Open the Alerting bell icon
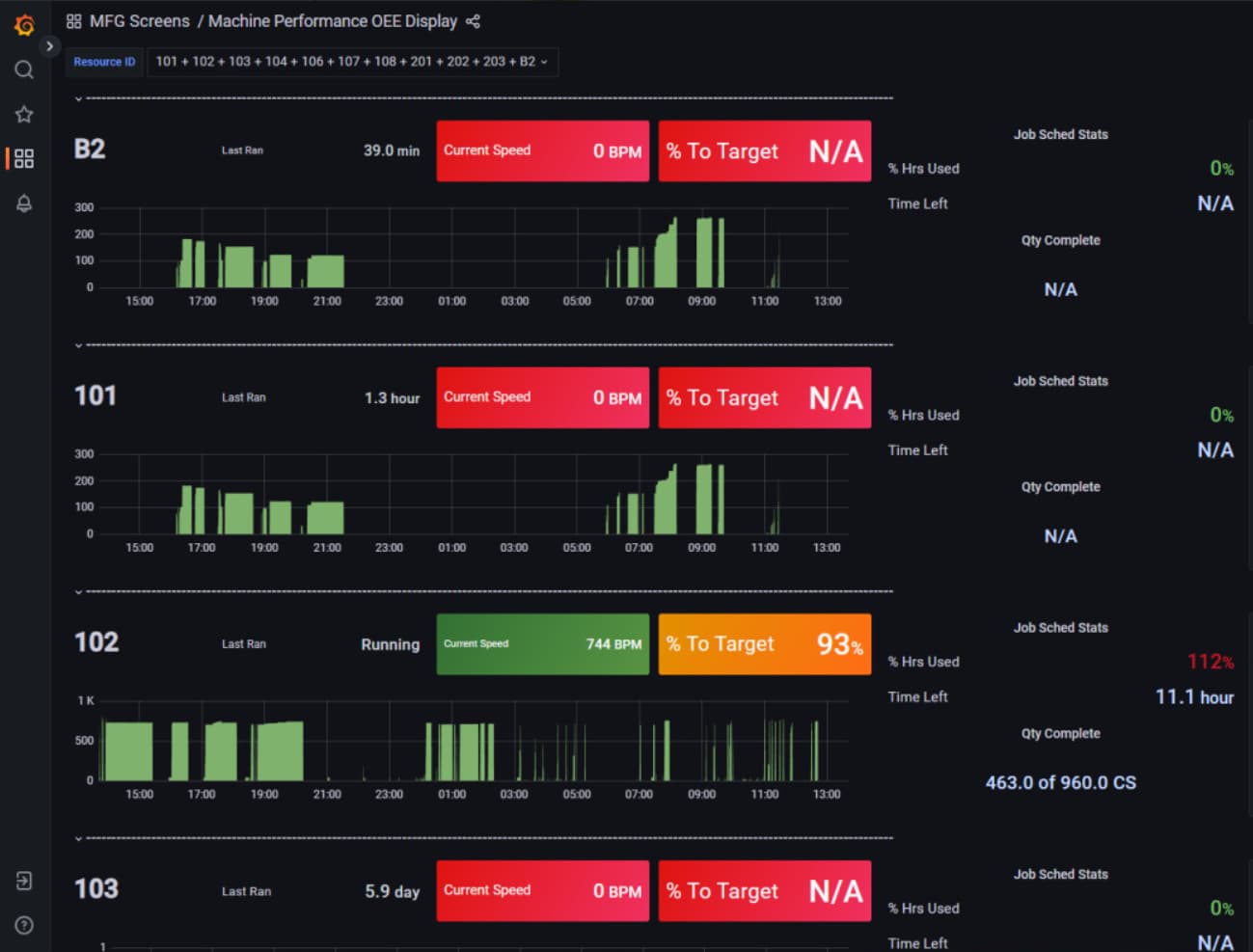Image resolution: width=1253 pixels, height=952 pixels. pos(24,203)
